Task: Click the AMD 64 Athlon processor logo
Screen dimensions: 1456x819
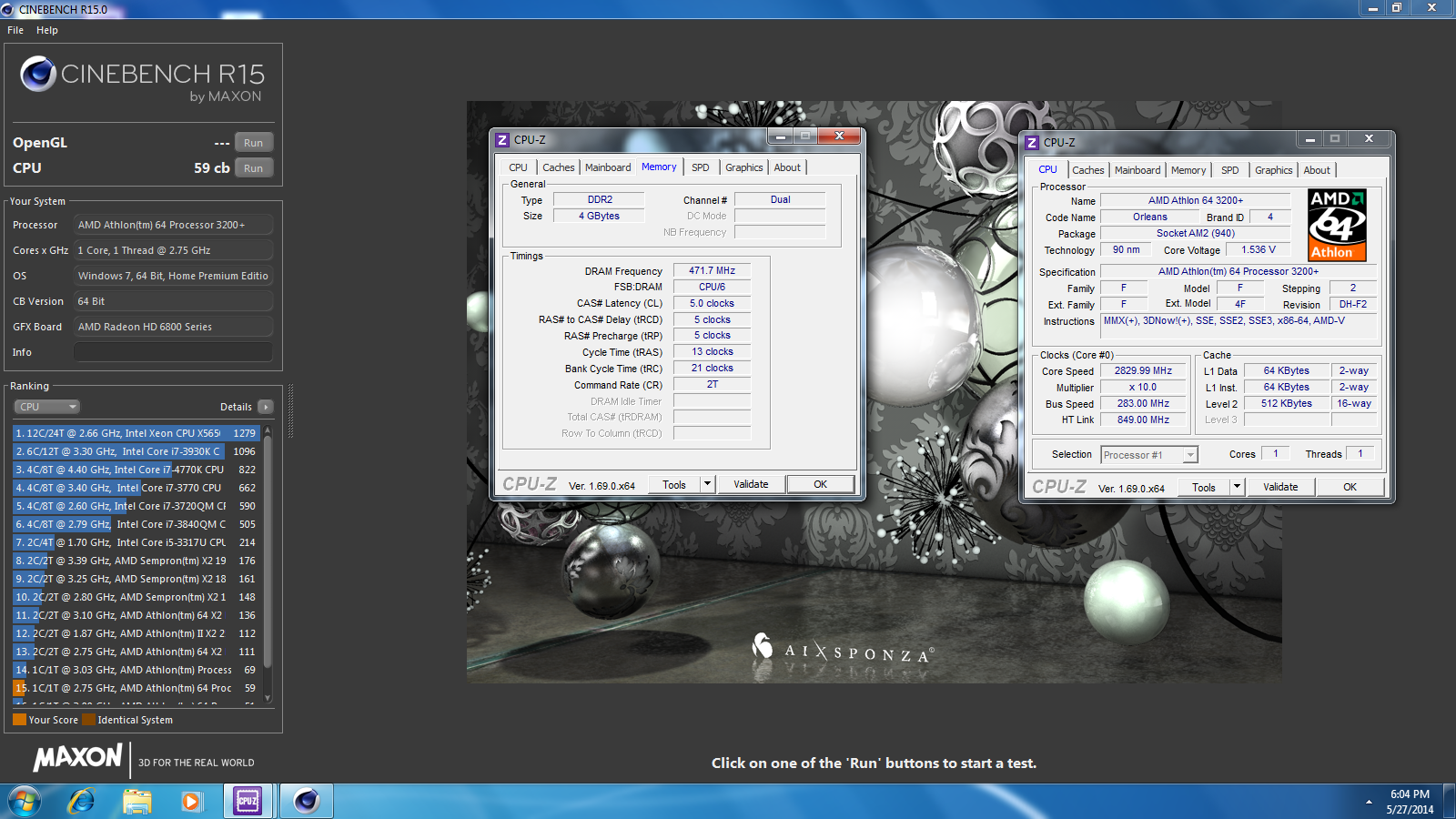Action: pyautogui.click(x=1337, y=226)
